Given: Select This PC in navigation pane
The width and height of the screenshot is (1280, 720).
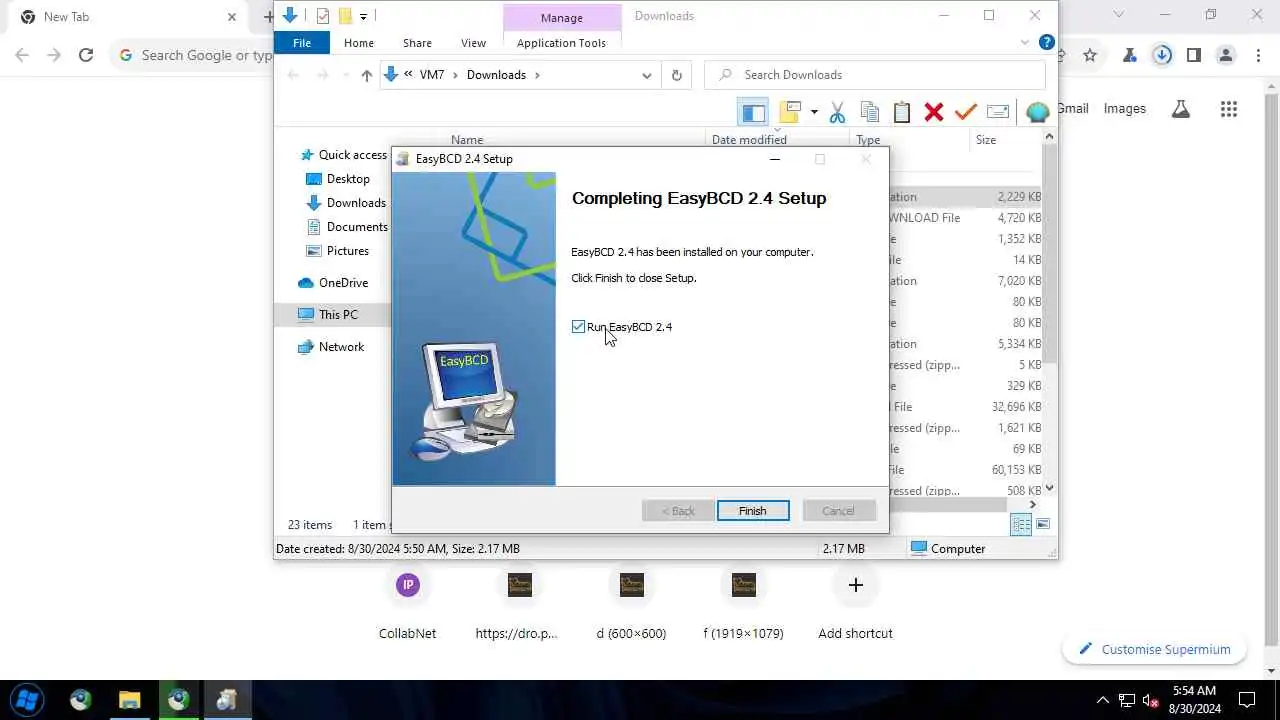Looking at the screenshot, I should pyautogui.click(x=338, y=315).
